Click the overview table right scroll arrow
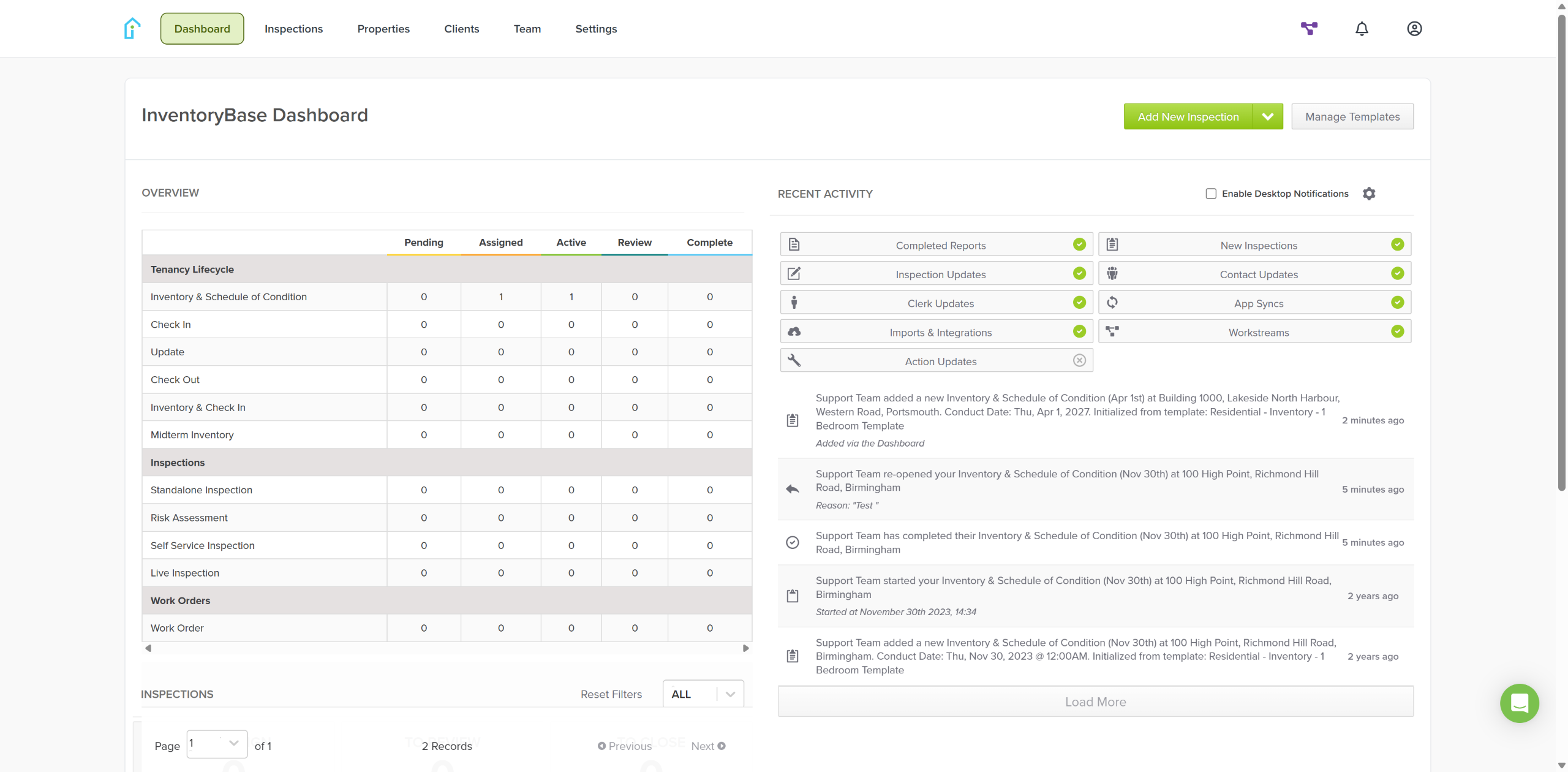The width and height of the screenshot is (1568, 772). [x=745, y=648]
